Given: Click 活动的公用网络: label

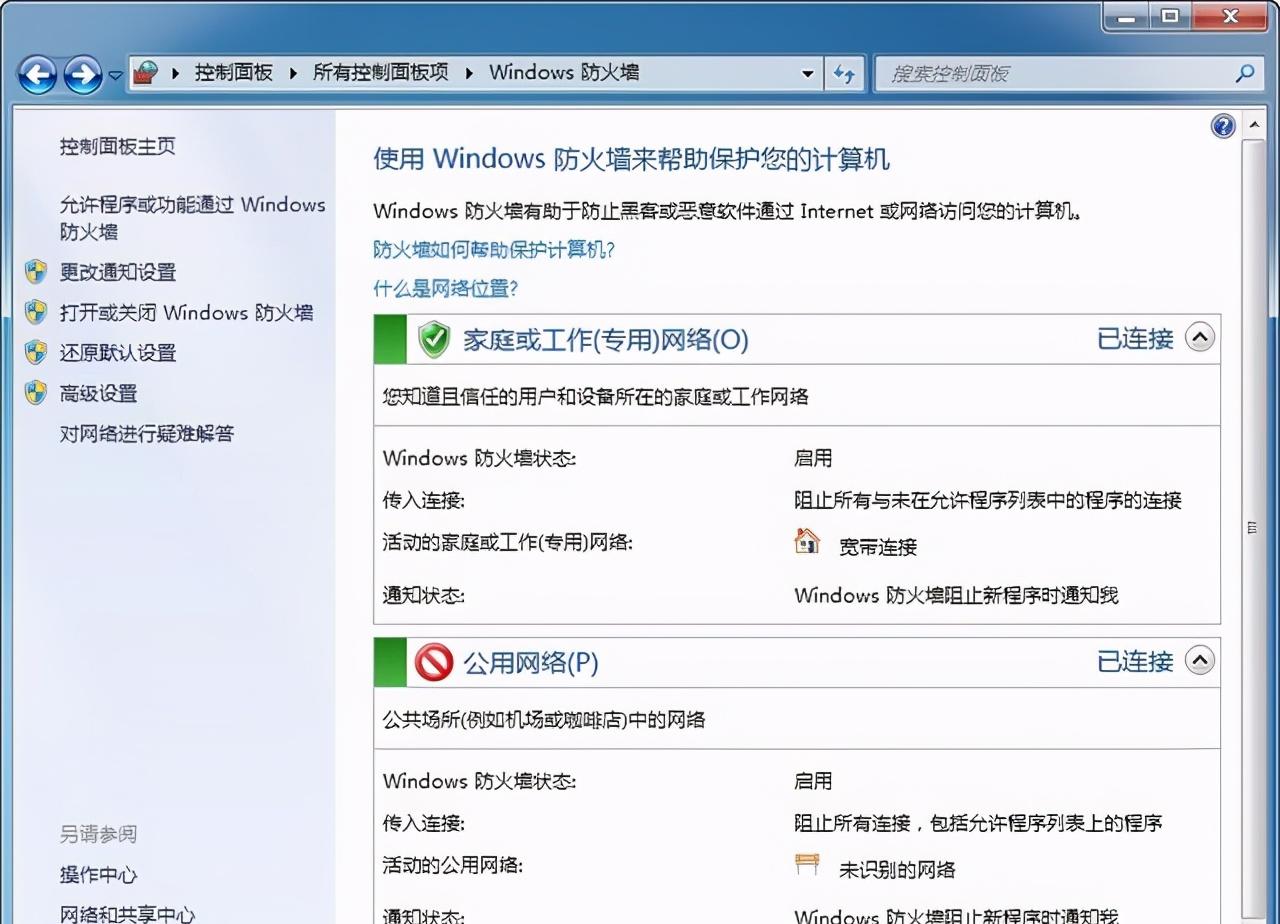Looking at the screenshot, I should tap(453, 865).
